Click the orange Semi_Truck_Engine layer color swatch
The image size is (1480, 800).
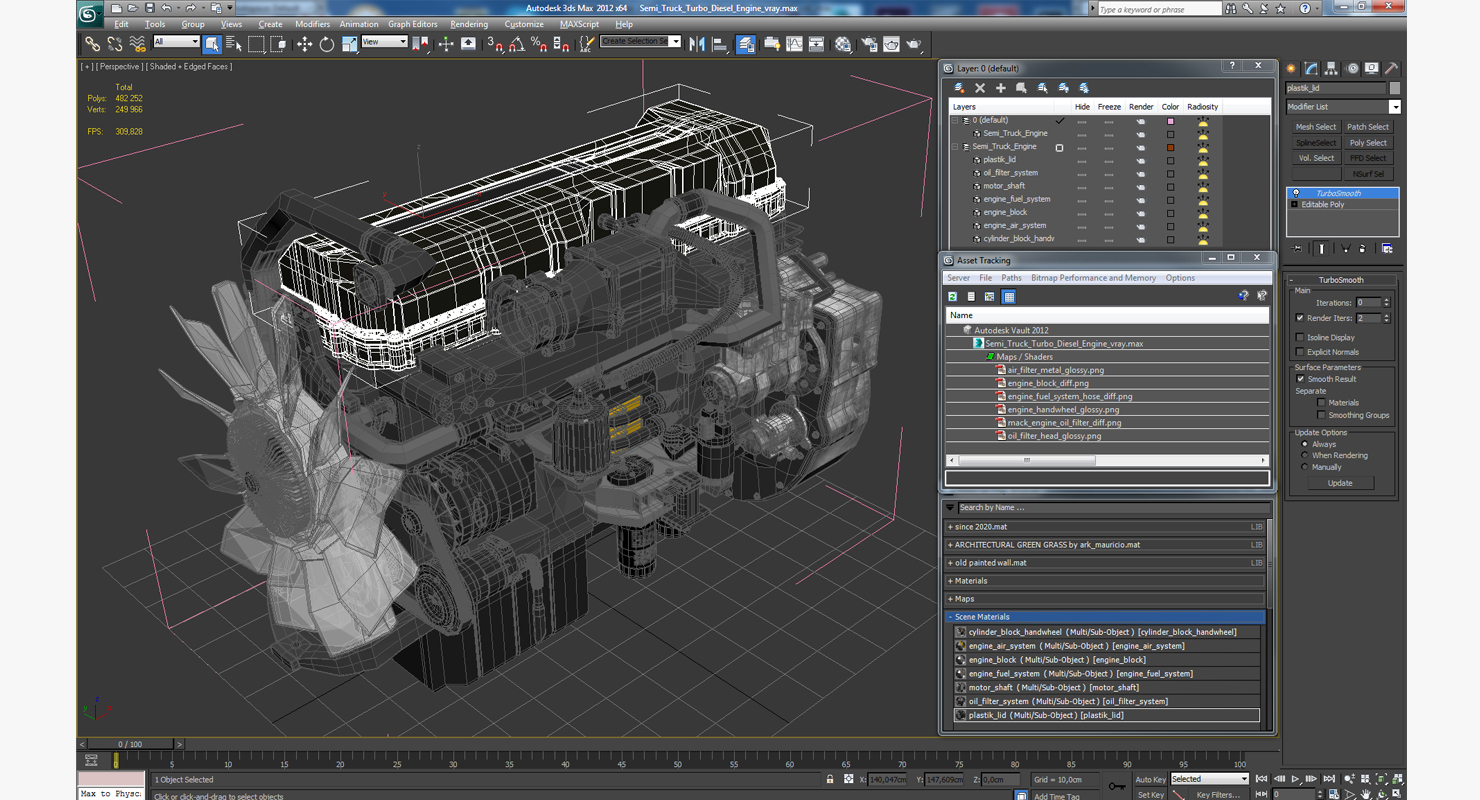tap(1170, 147)
